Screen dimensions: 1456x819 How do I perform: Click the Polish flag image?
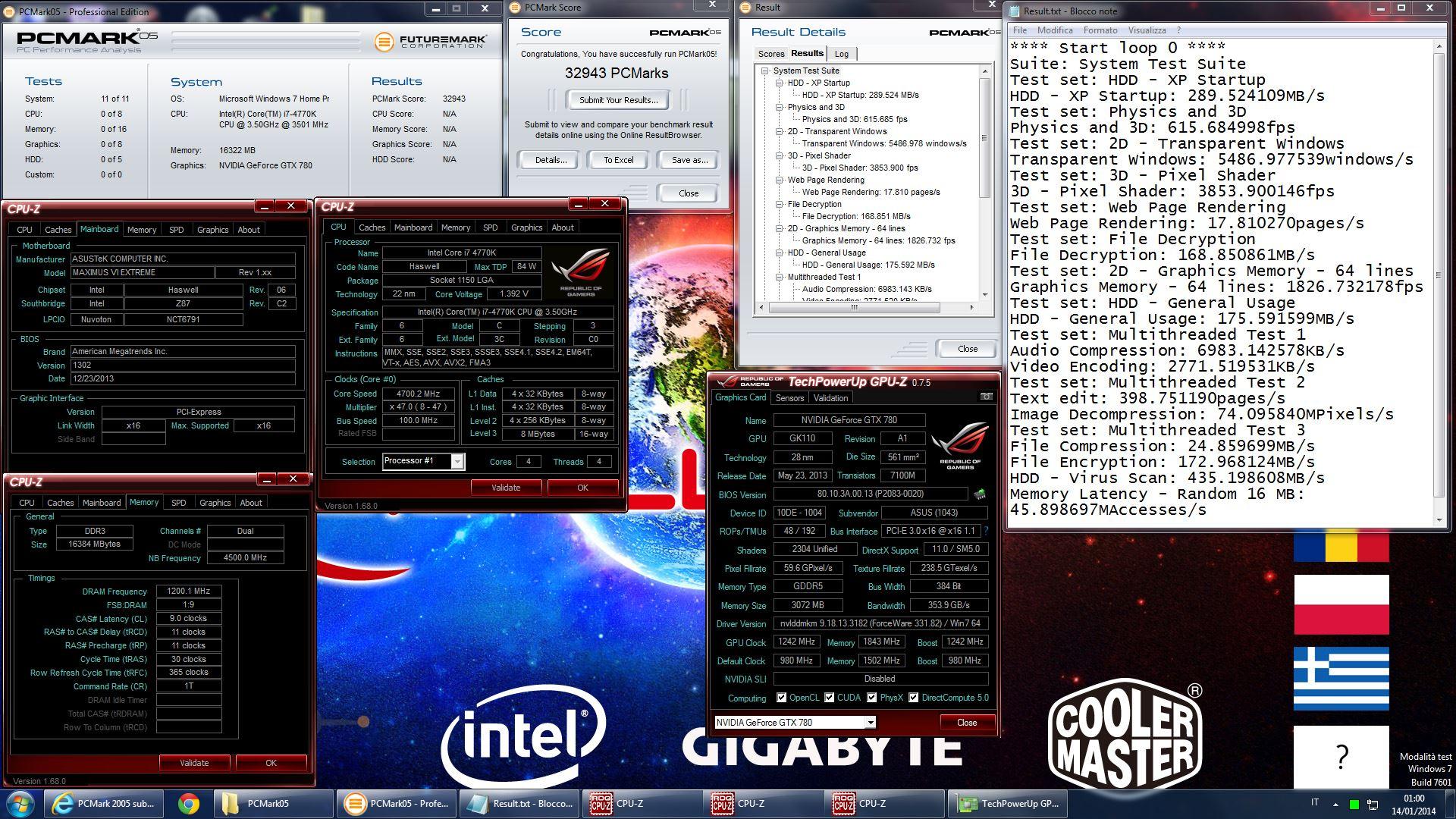click(1341, 604)
